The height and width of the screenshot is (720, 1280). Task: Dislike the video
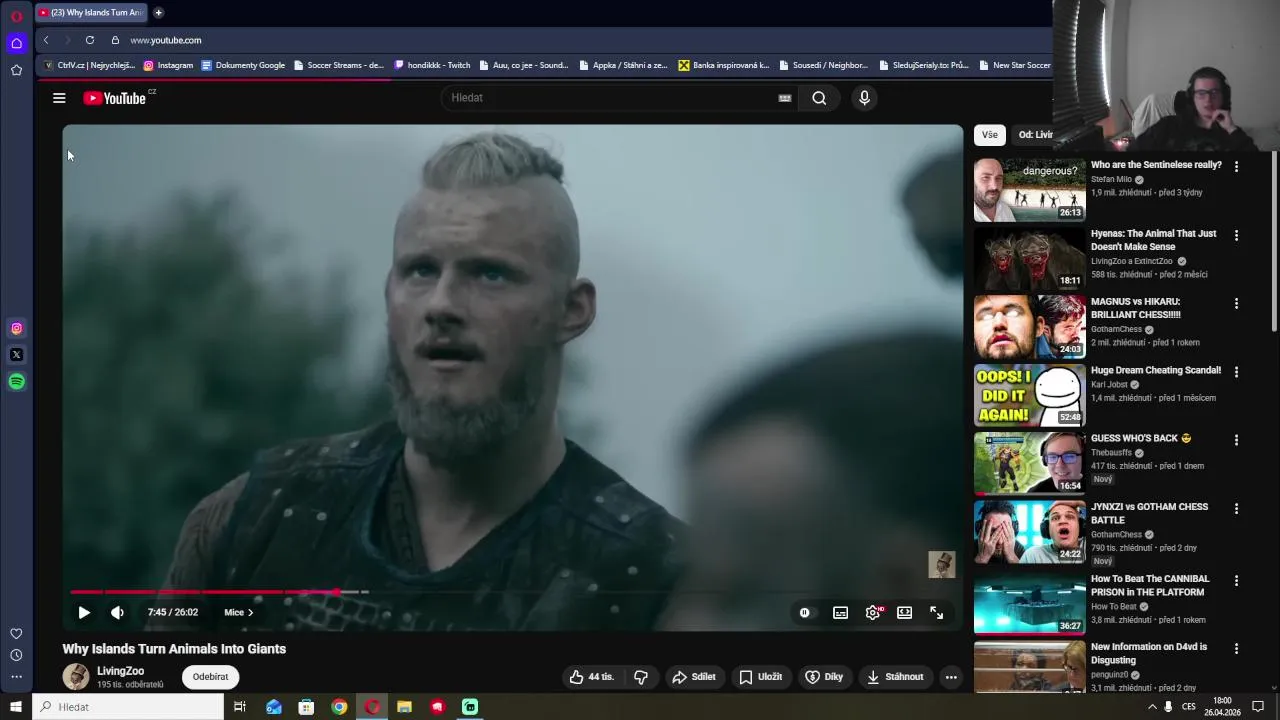coord(641,677)
